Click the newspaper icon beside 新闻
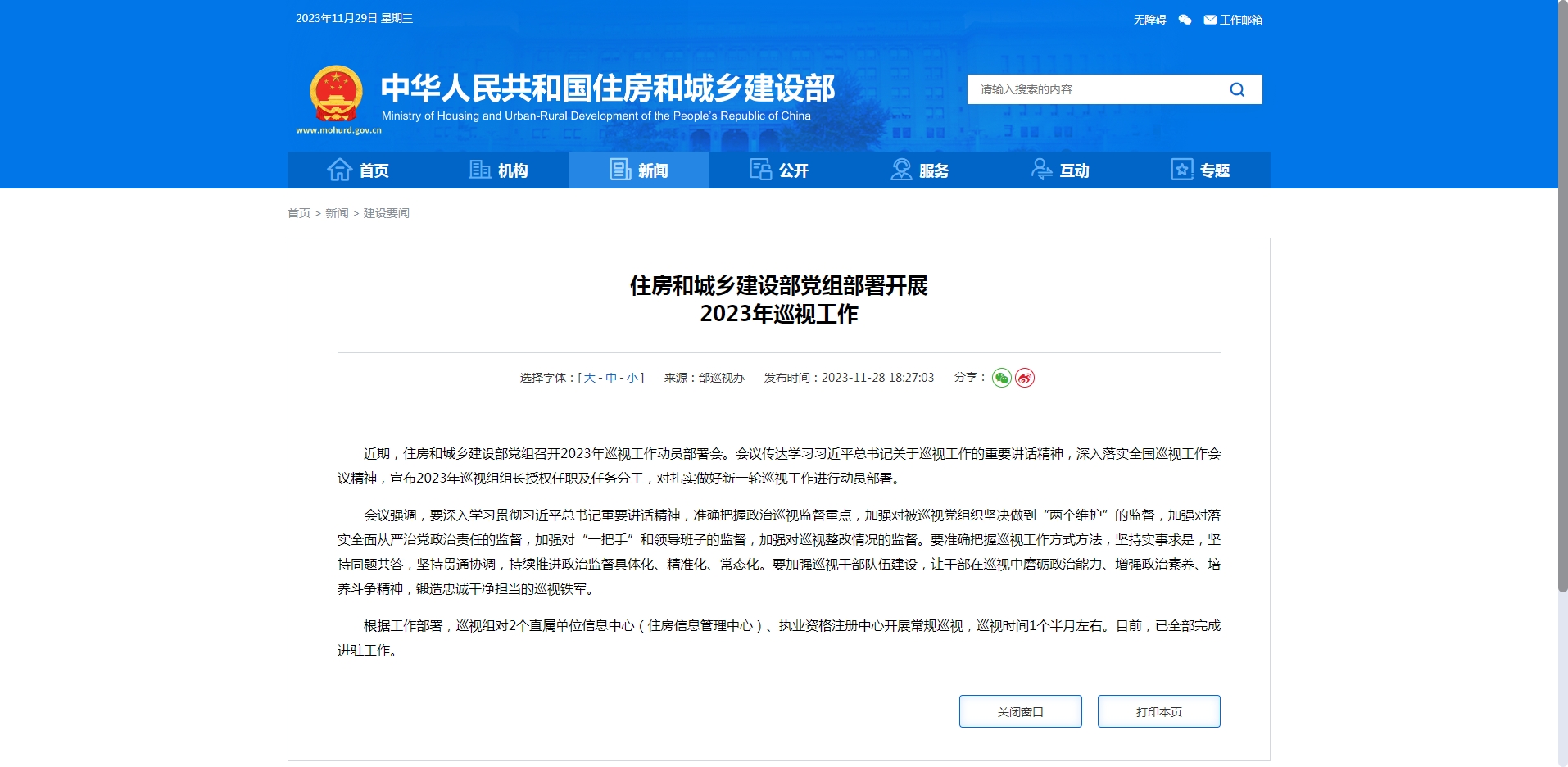The height and width of the screenshot is (767, 1568). click(620, 170)
